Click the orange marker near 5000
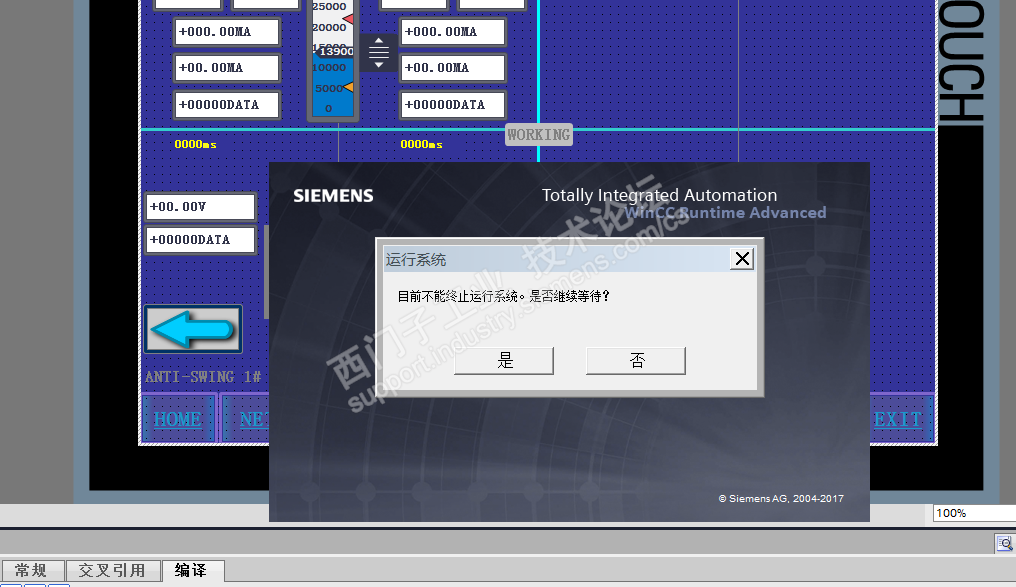Screen dimensions: 1016x587 (x=348, y=87)
